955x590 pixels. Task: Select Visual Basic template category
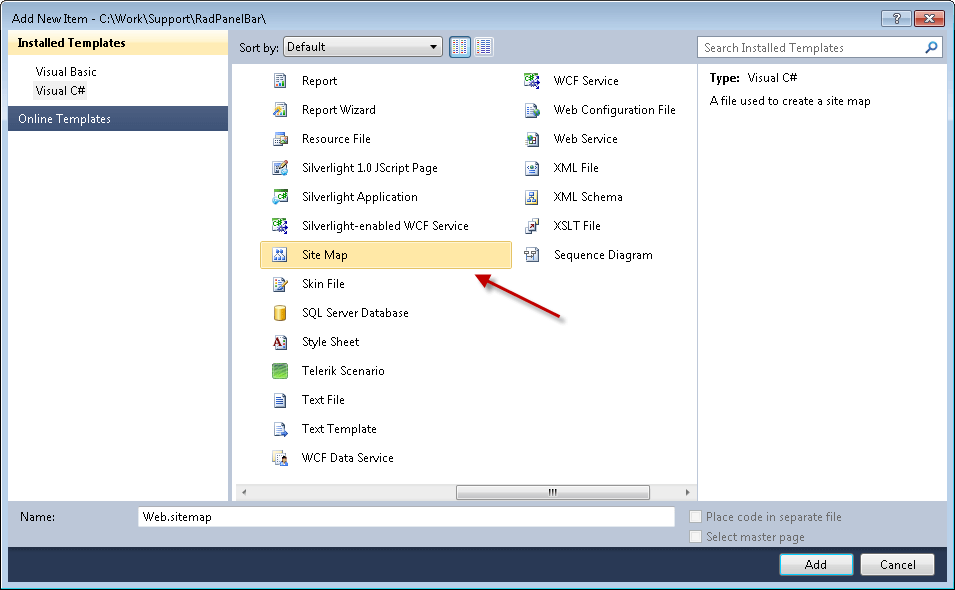coord(66,72)
